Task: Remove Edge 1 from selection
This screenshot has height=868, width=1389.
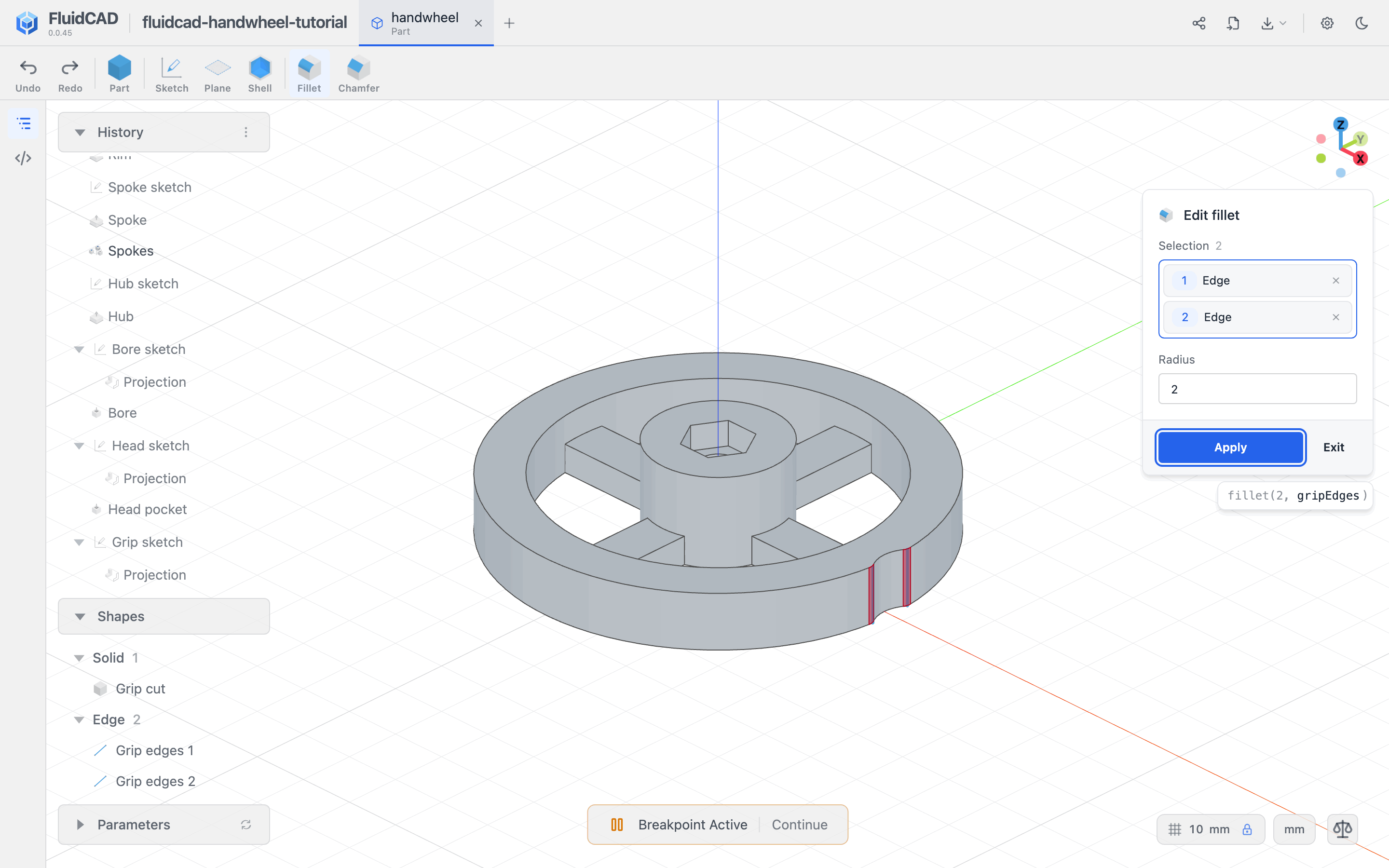Action: tap(1335, 281)
